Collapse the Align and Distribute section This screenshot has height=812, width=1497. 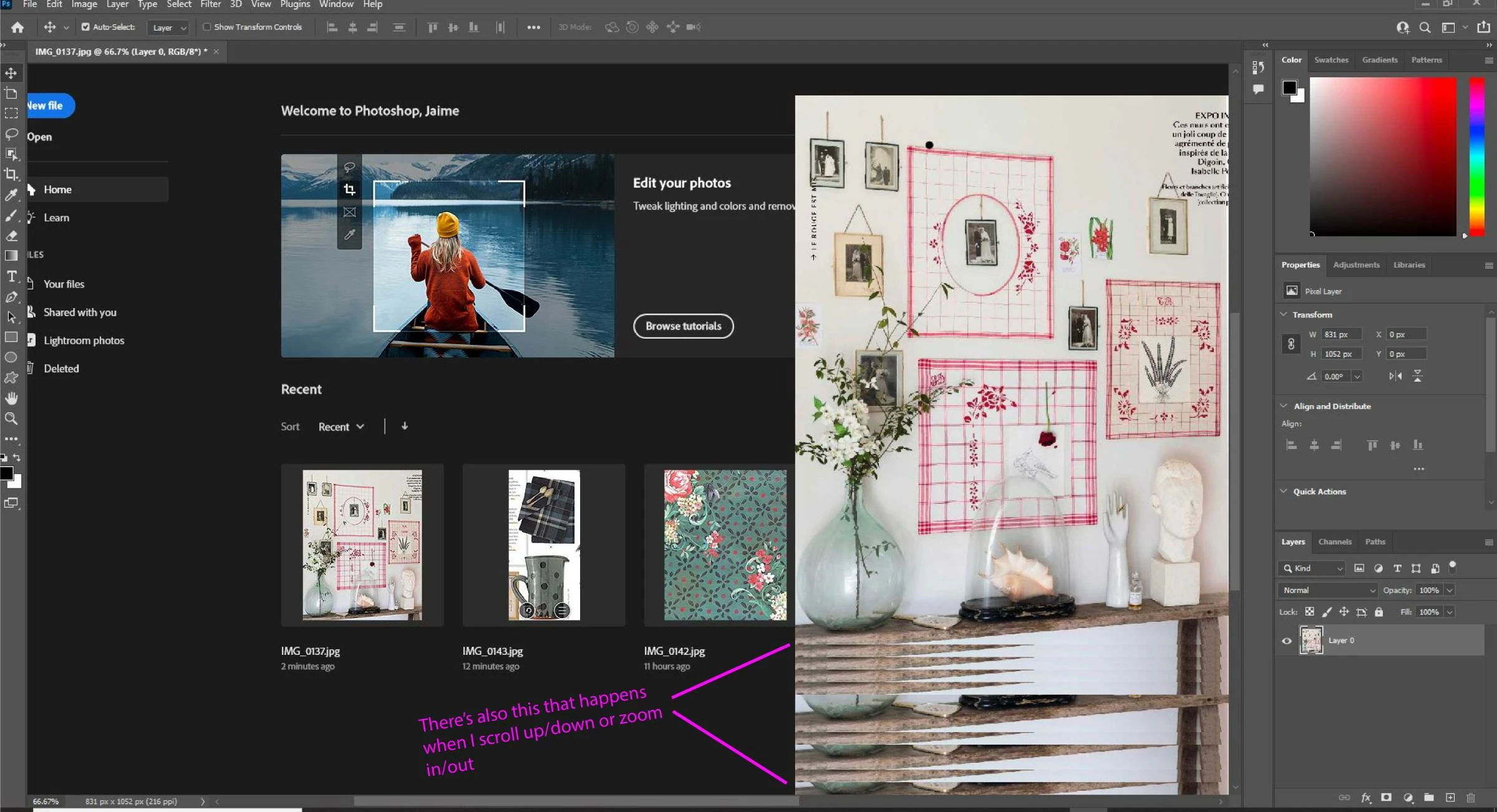[x=1284, y=406]
